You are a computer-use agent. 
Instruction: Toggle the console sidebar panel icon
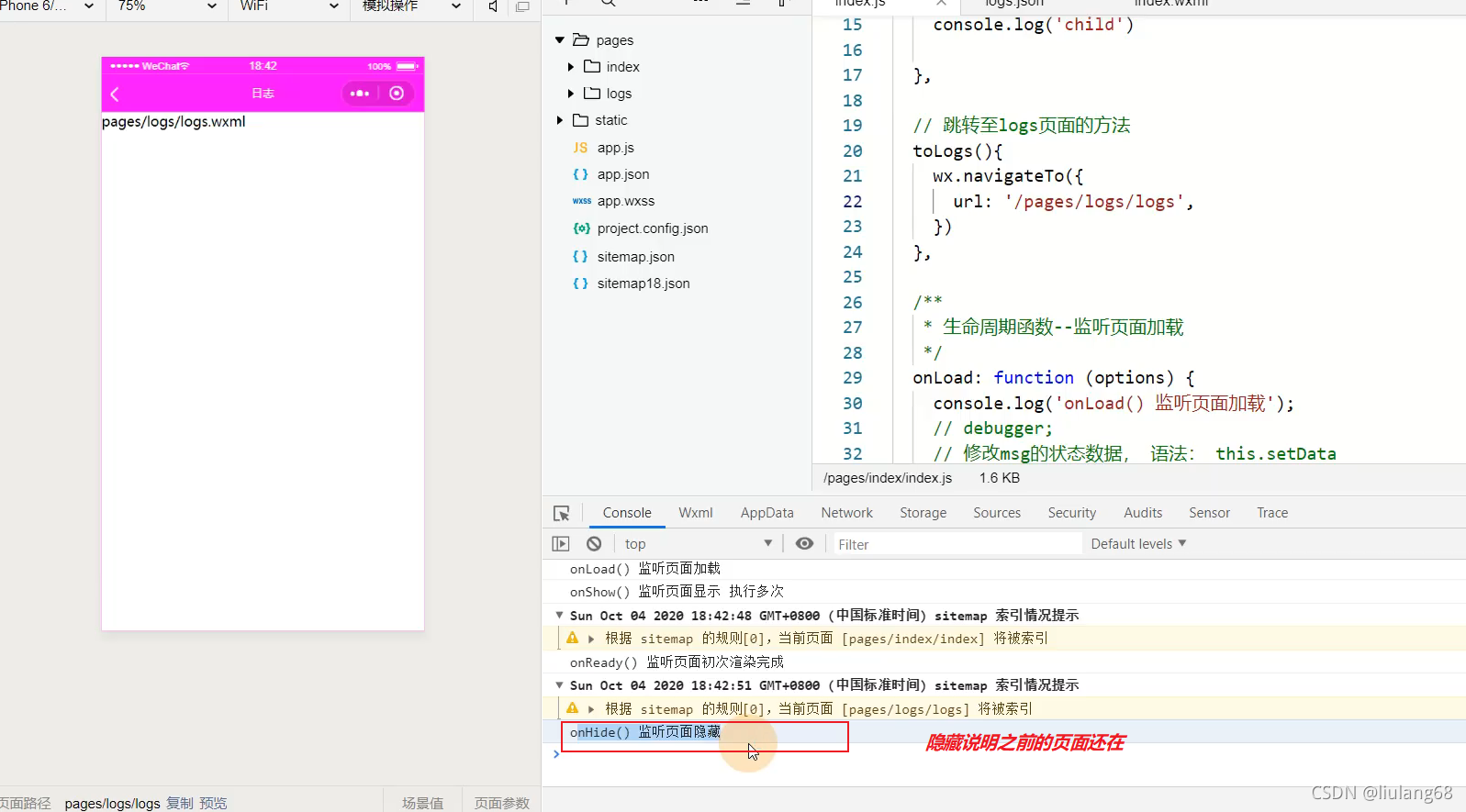[561, 544]
